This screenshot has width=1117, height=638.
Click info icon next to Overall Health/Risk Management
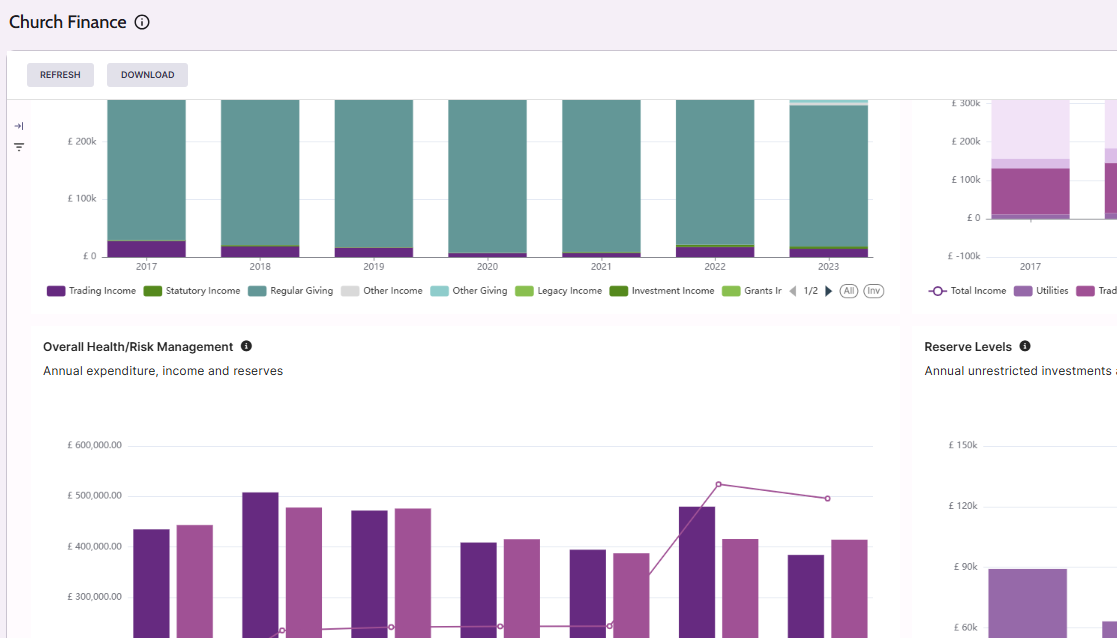click(247, 346)
